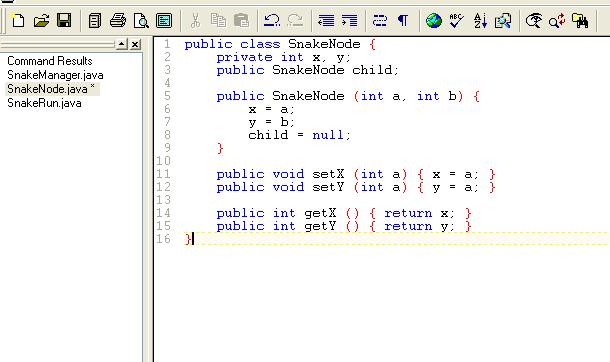Click the 'public class SnakeNode {' line
The image size is (610, 362).
pyautogui.click(x=280, y=44)
